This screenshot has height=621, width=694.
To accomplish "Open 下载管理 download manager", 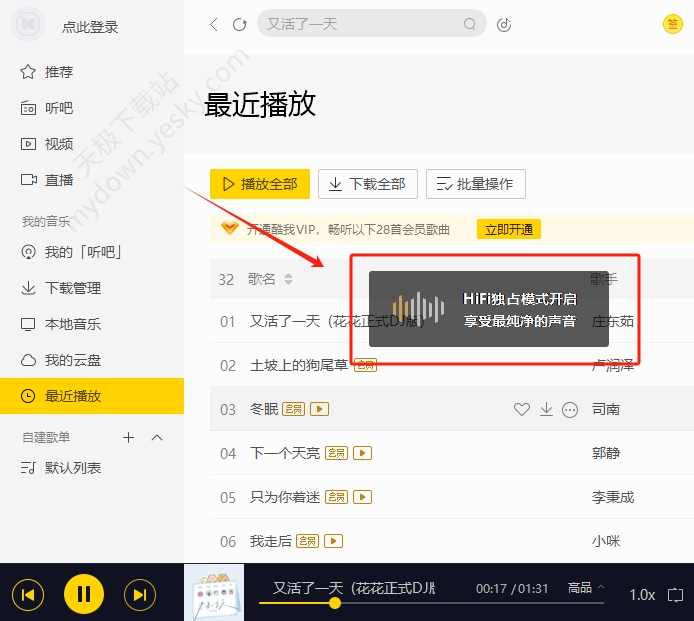I will 61,288.
